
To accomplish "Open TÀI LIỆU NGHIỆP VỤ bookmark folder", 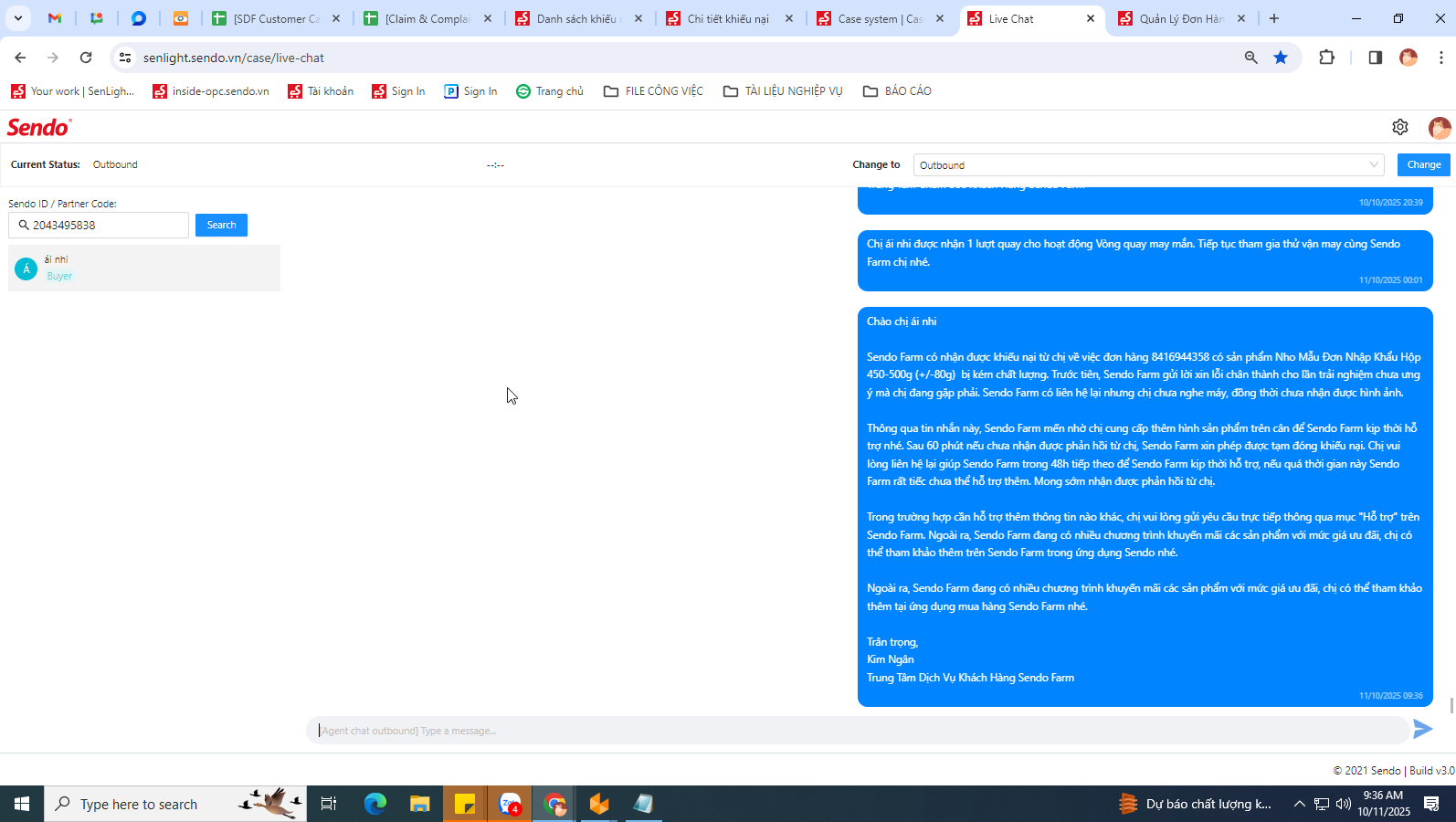I will click(783, 91).
